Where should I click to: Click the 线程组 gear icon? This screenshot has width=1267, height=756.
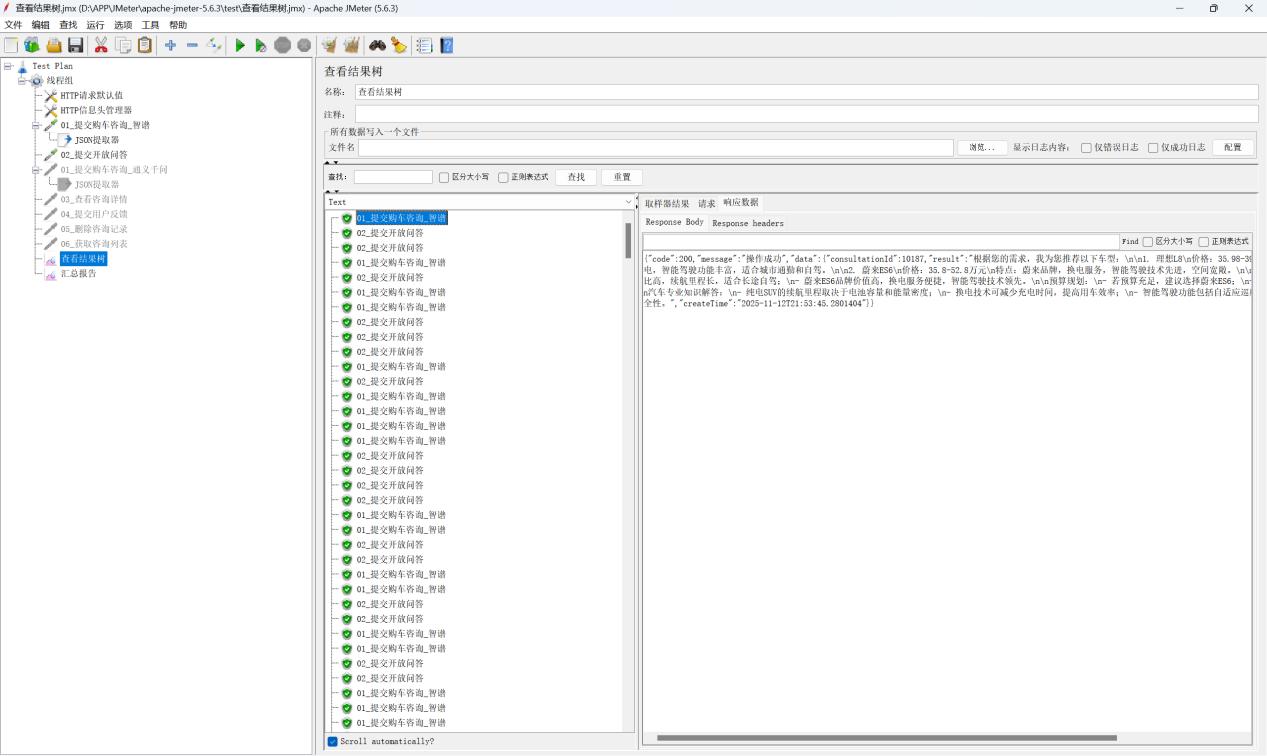pos(37,81)
